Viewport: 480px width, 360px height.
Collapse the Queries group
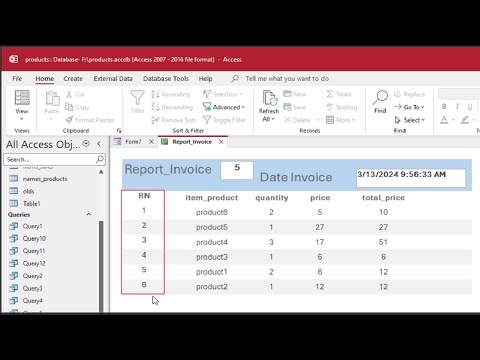point(89,214)
